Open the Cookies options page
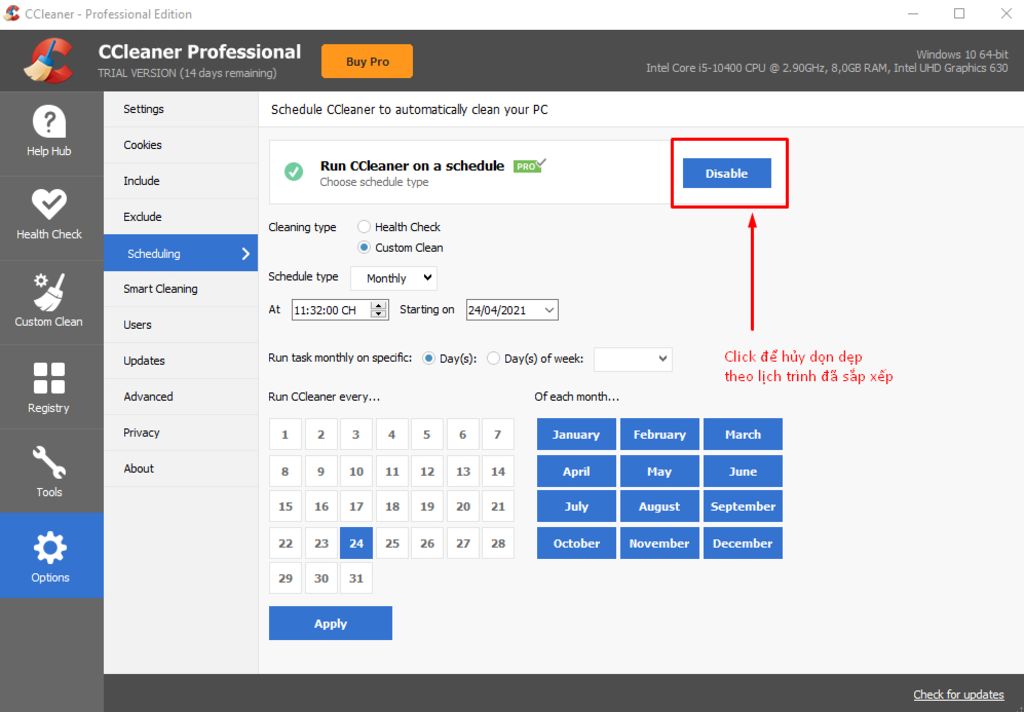This screenshot has height=712, width=1024. [x=181, y=145]
